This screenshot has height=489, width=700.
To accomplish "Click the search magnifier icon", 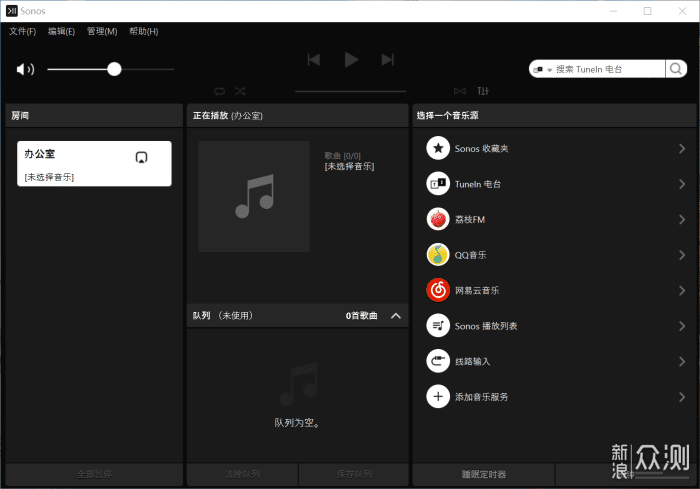I will [676, 69].
